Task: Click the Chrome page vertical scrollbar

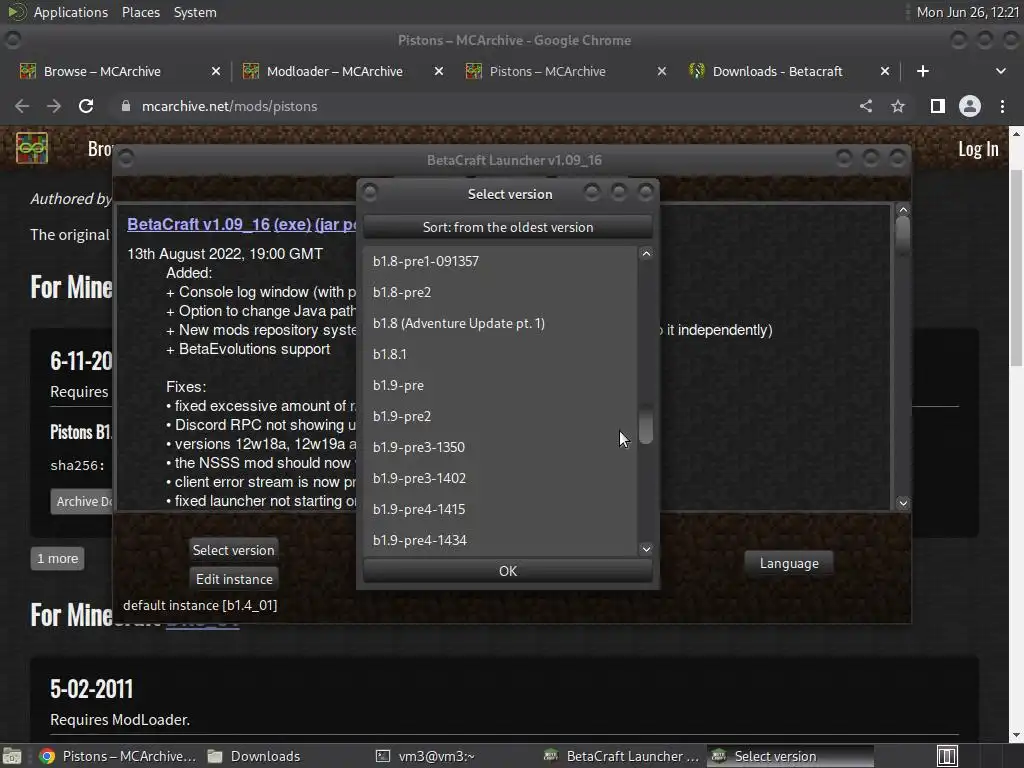Action: pos(1016,268)
